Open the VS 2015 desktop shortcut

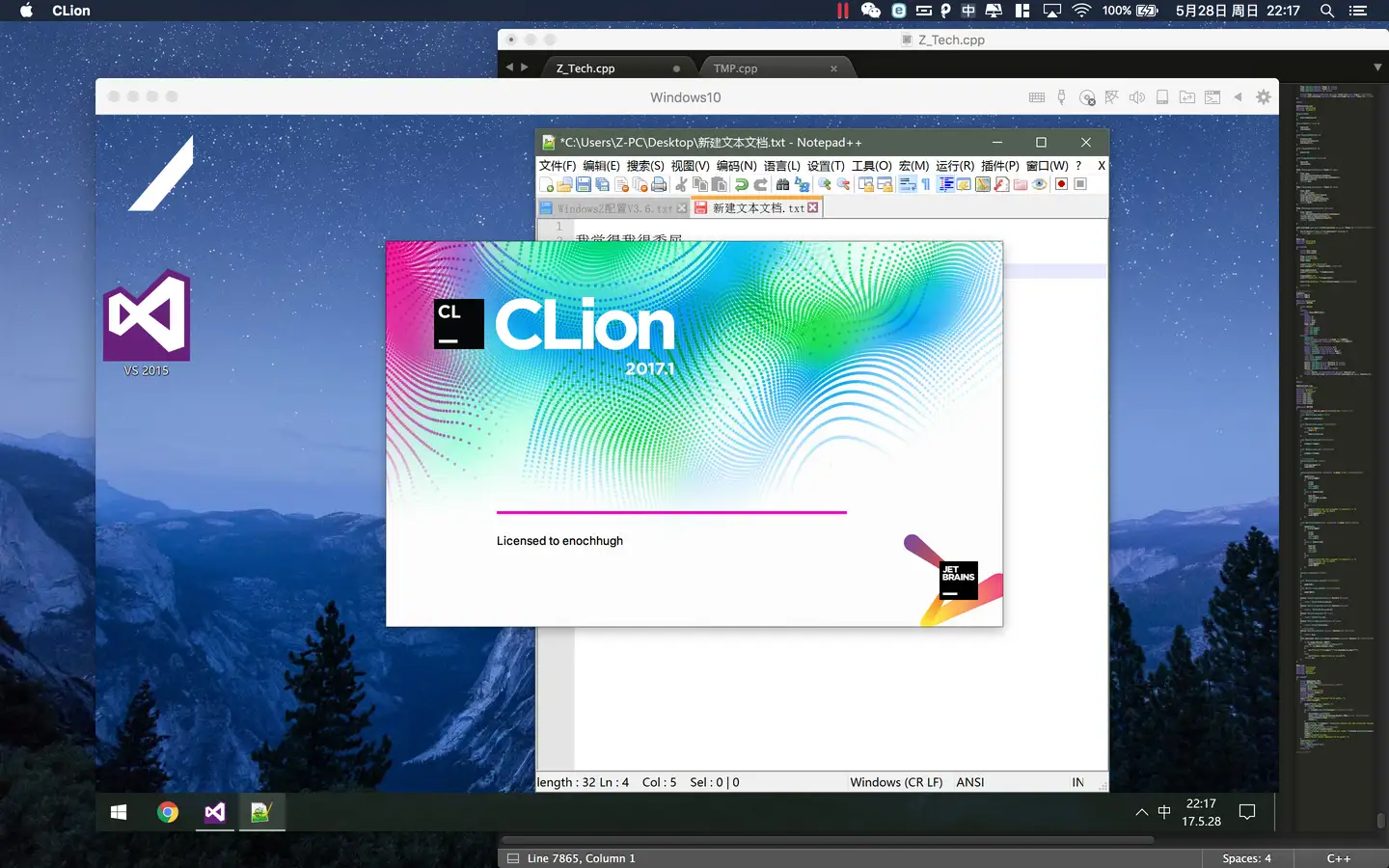pyautogui.click(x=147, y=323)
